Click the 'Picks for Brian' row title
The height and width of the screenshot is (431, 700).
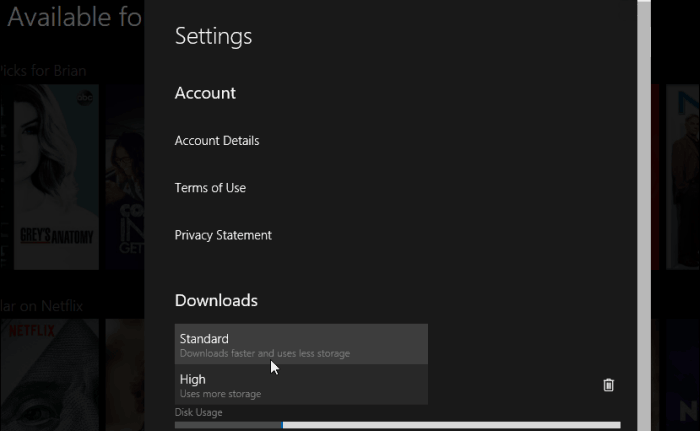coord(43,71)
